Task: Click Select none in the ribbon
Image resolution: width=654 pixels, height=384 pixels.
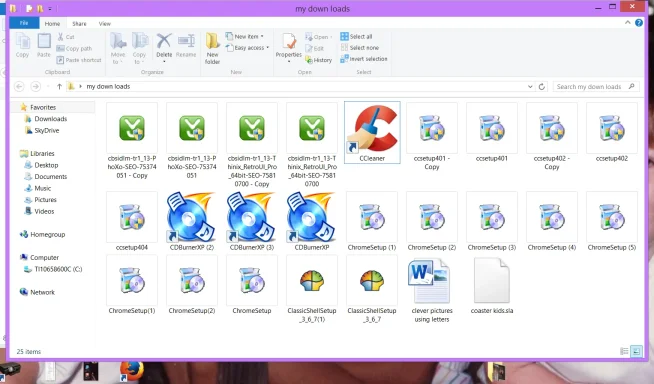Action: 360,48
